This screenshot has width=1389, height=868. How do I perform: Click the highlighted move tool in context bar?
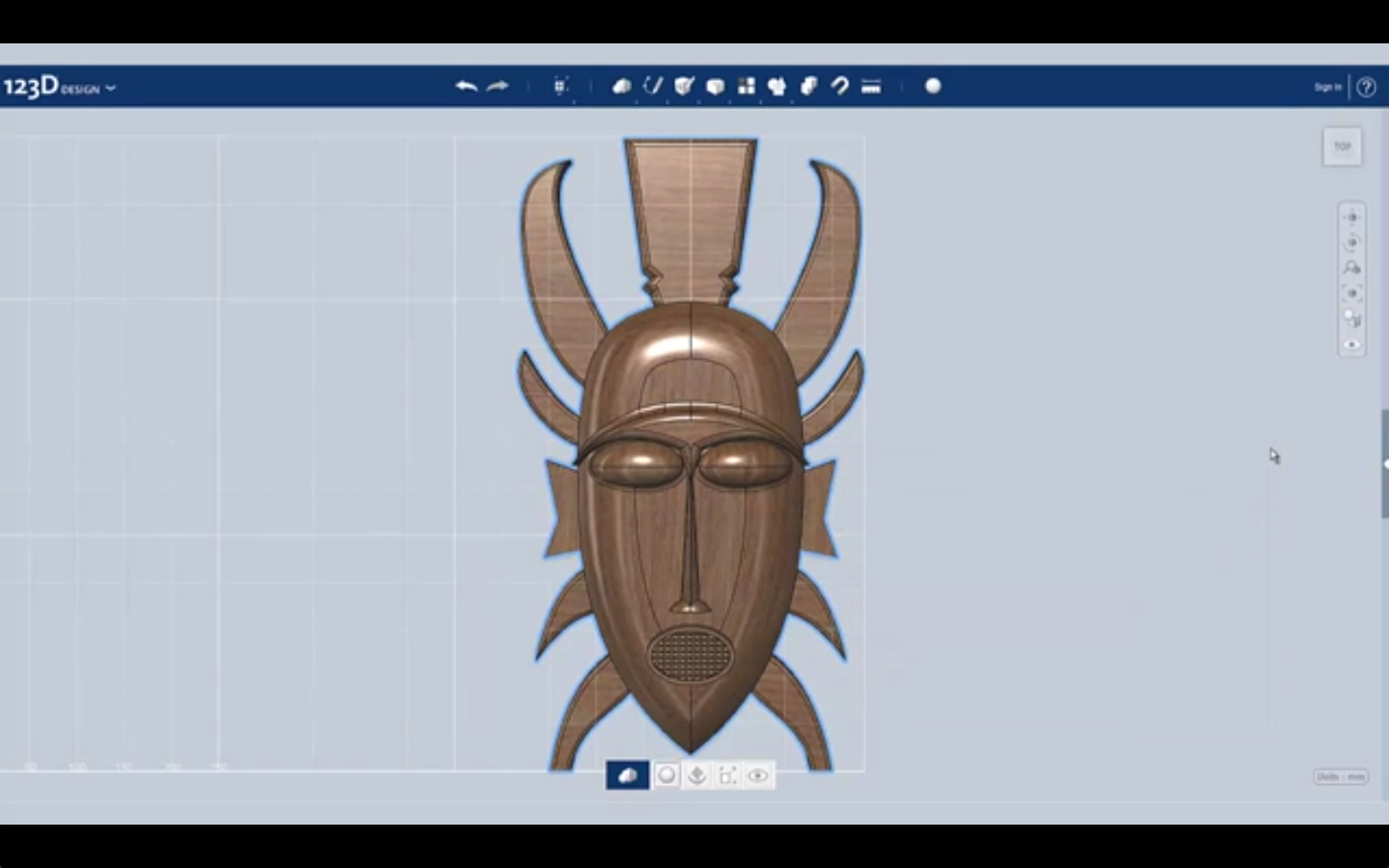point(627,775)
